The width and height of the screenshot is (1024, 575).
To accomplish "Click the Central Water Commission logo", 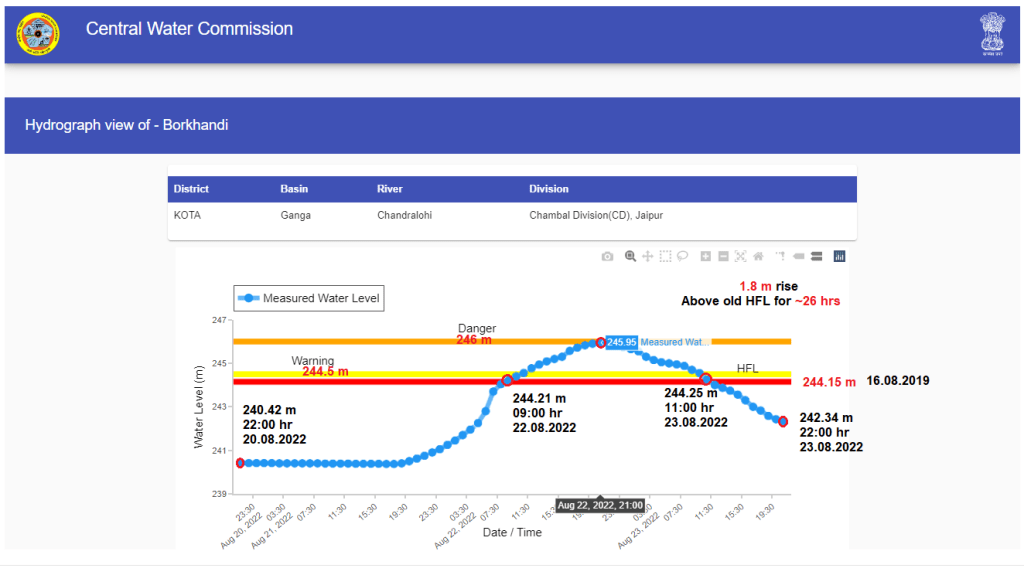I will pos(38,34).
